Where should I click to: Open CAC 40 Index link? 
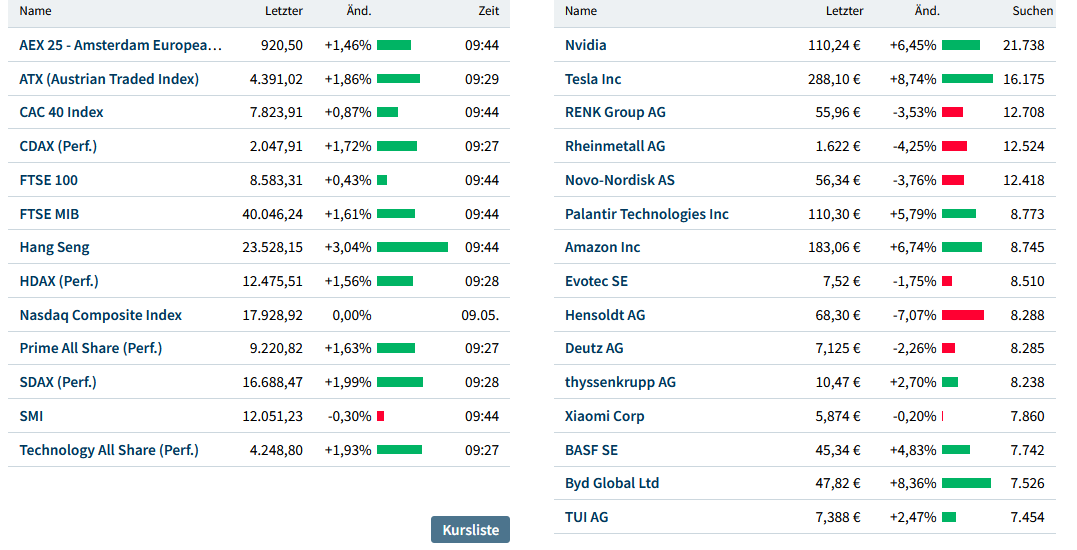[x=61, y=113]
